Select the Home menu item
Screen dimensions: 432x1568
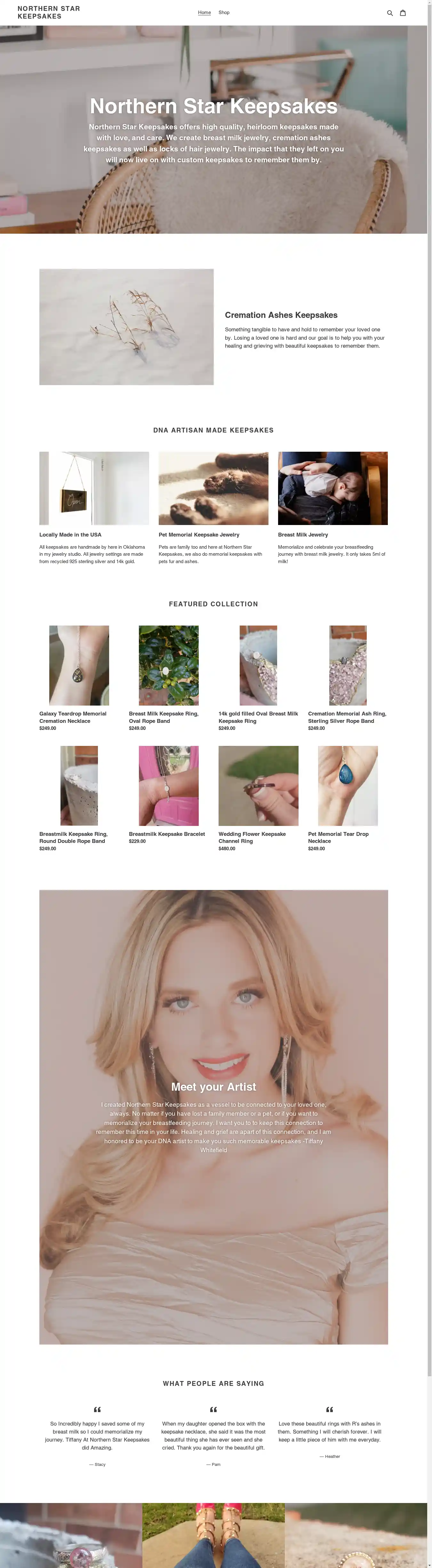pos(204,13)
